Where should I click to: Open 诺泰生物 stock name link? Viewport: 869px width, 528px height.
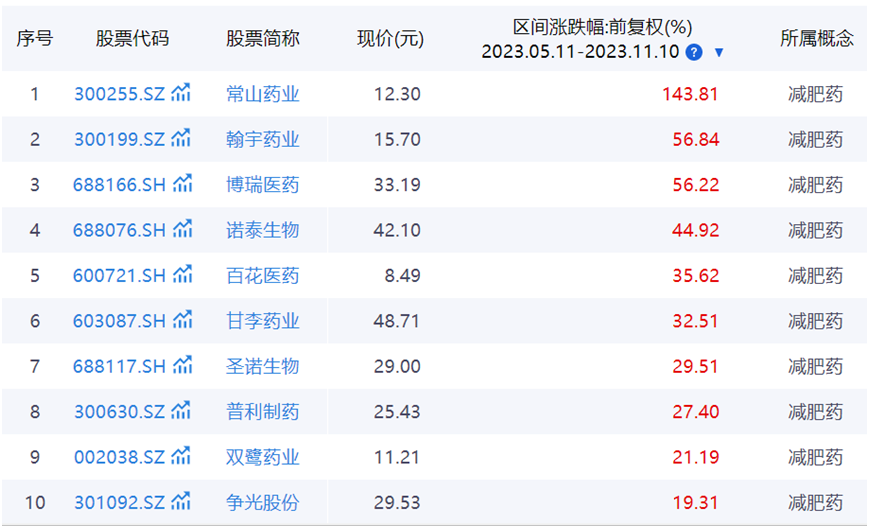click(263, 230)
